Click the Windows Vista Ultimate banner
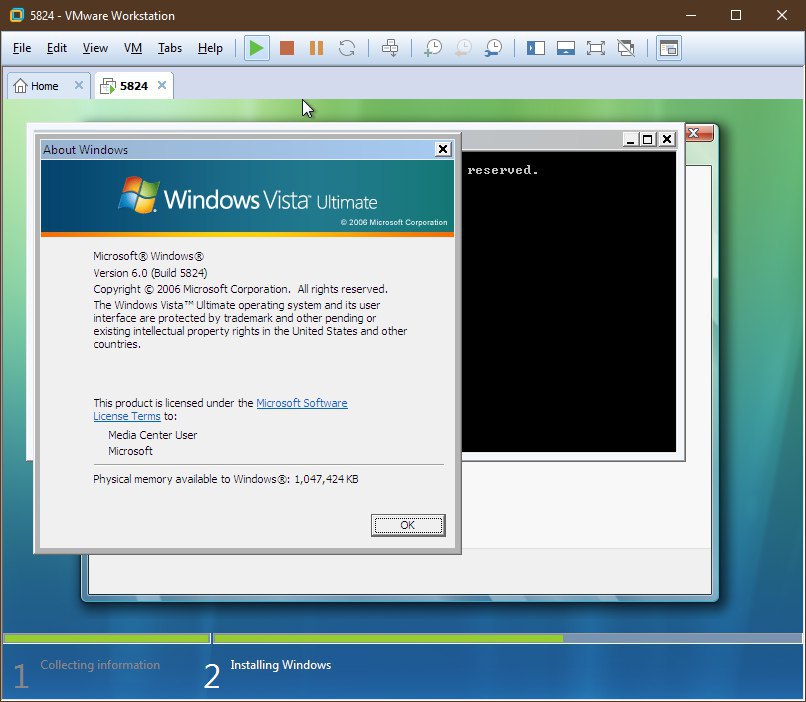This screenshot has height=702, width=806. pos(247,198)
